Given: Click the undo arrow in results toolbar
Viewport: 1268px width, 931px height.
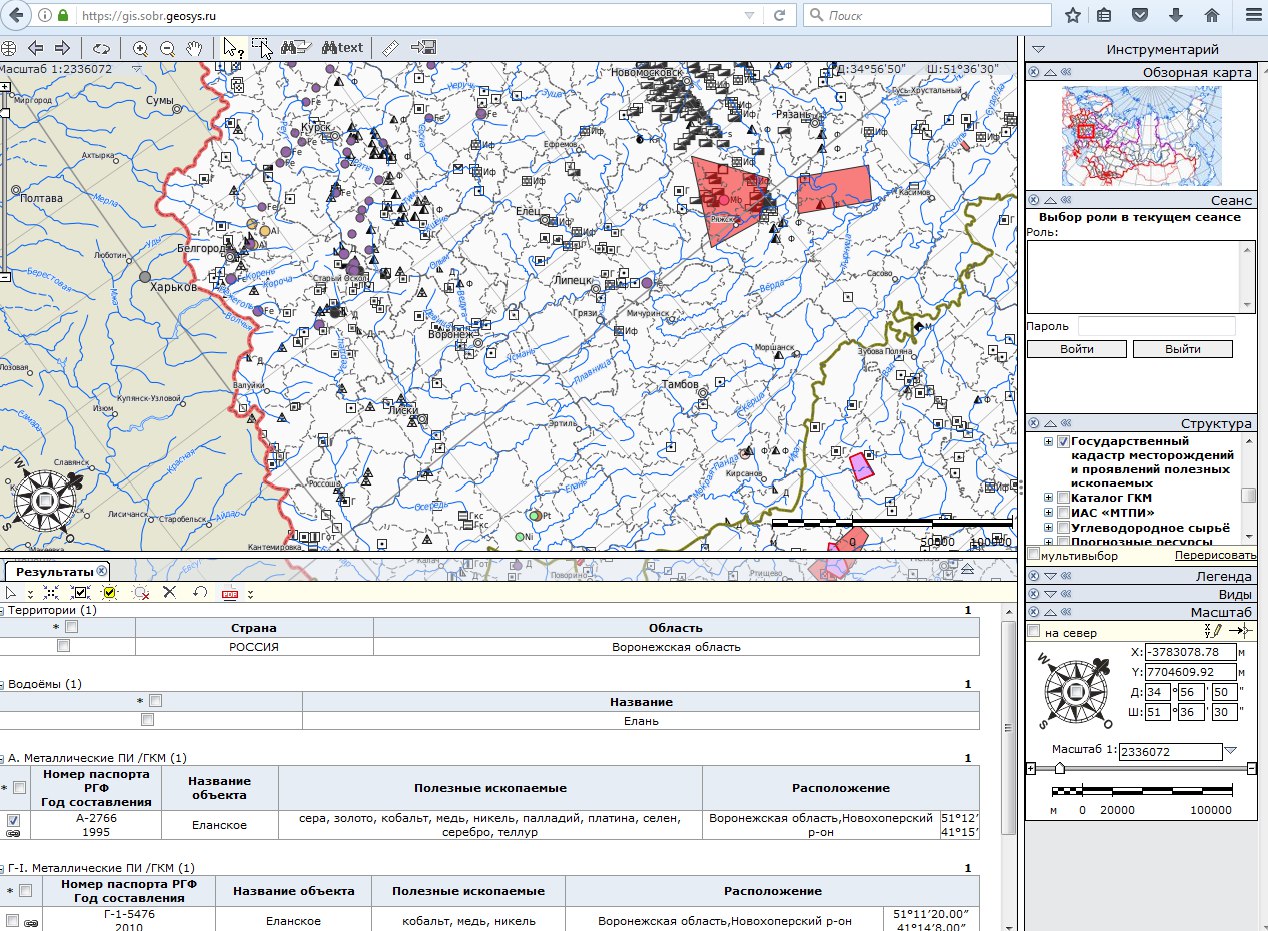Looking at the screenshot, I should coord(200,592).
